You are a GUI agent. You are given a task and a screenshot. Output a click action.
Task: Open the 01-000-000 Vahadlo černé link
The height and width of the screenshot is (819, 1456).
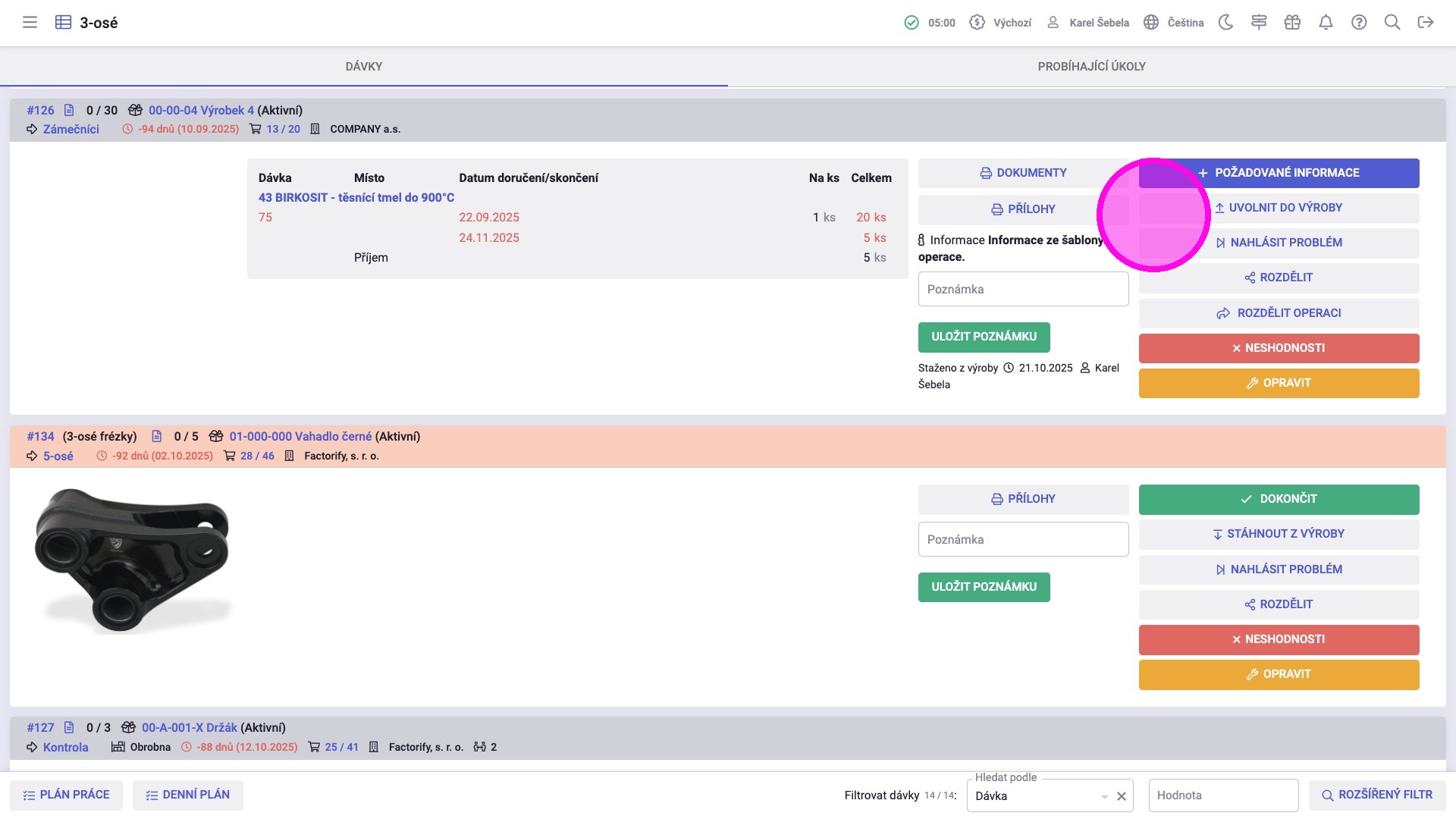(300, 437)
